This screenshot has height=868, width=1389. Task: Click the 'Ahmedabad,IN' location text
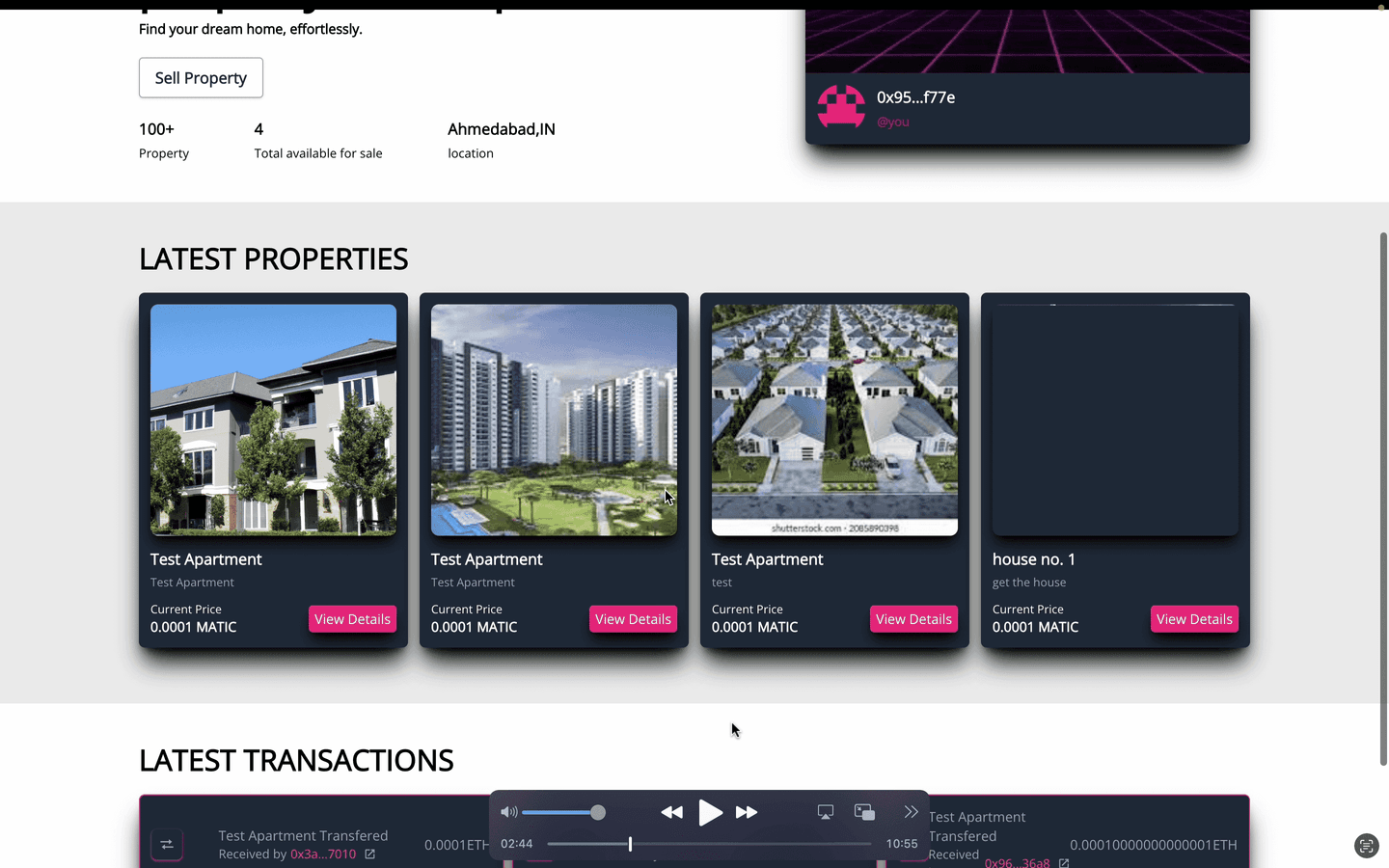click(502, 129)
